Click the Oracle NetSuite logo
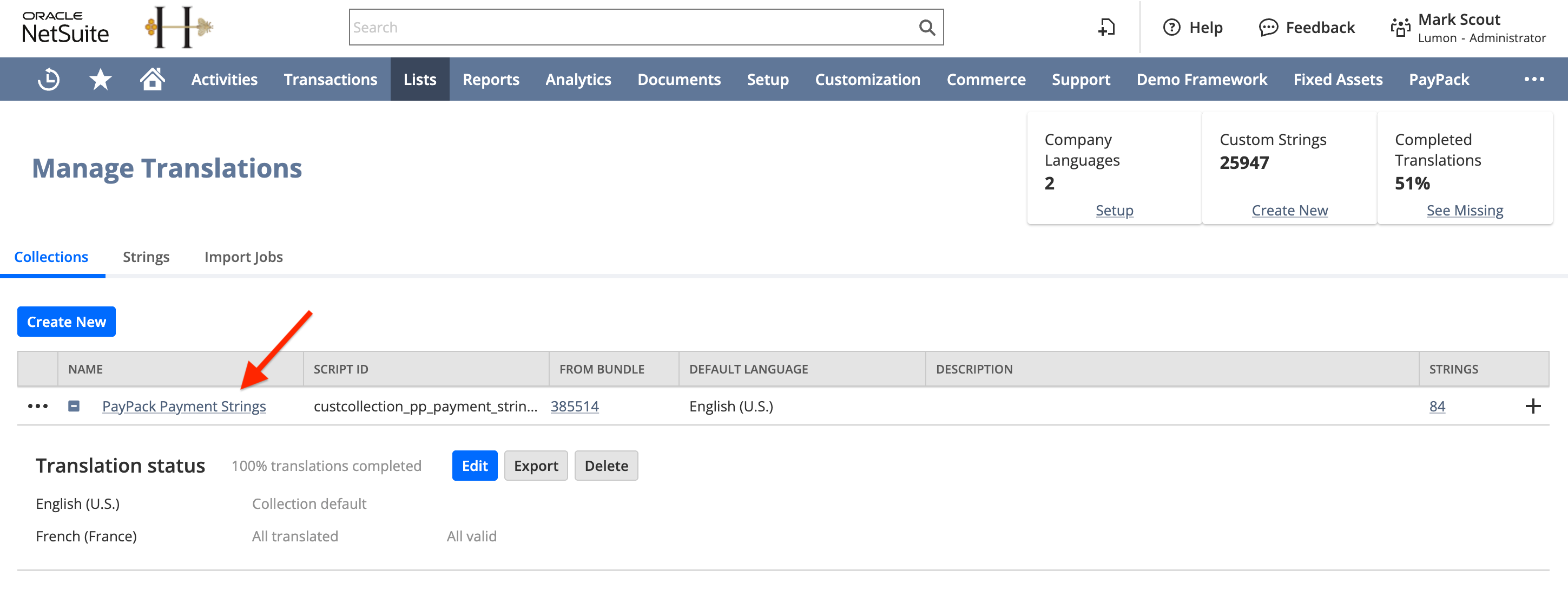The height and width of the screenshot is (589, 1568). [x=65, y=27]
